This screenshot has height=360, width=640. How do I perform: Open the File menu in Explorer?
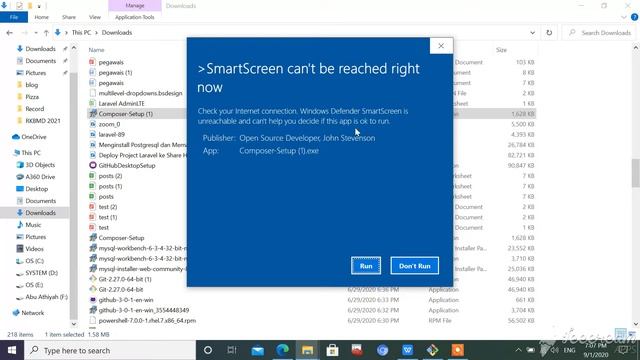coord(14,17)
